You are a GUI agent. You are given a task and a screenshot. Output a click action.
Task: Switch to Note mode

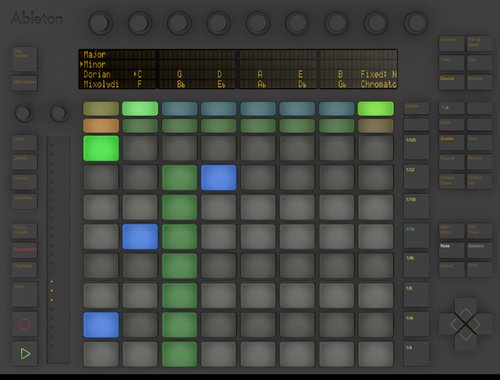tap(451, 250)
